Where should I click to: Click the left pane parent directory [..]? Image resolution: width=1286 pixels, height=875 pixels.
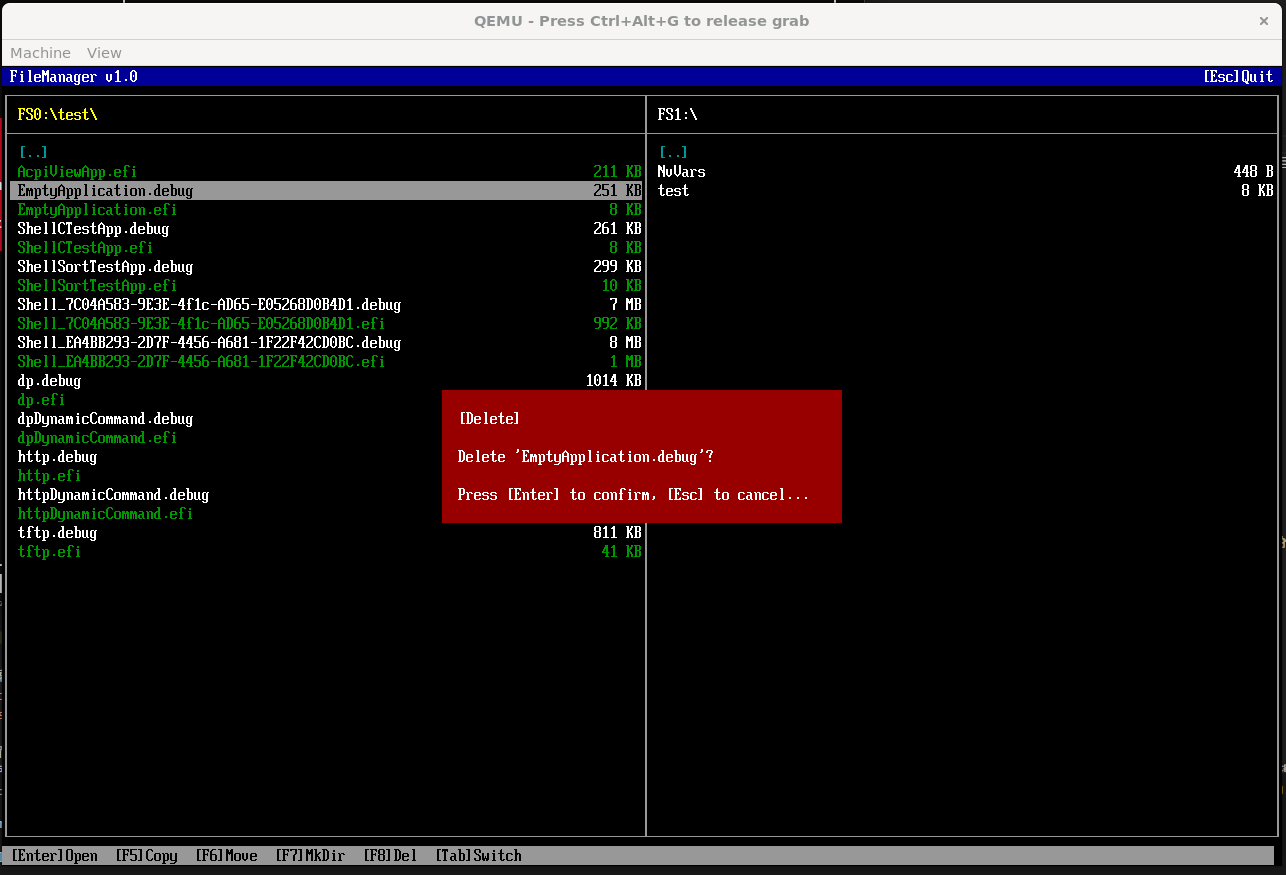coord(33,153)
